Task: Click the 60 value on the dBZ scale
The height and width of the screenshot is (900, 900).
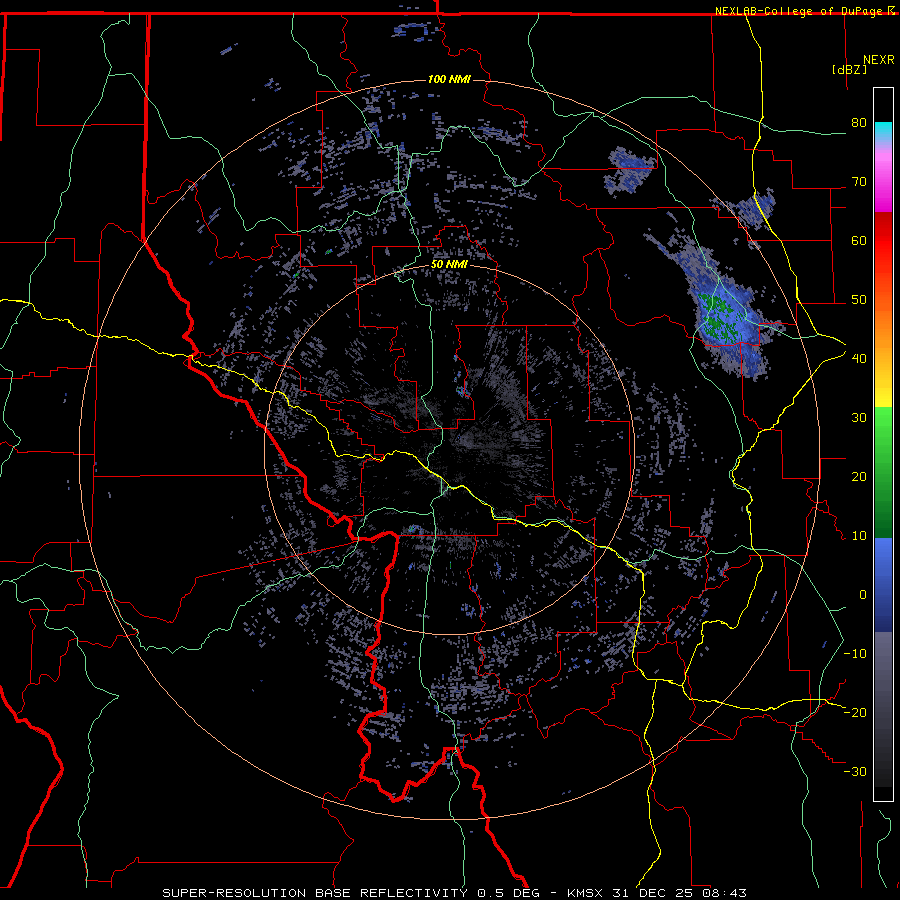Action: pyautogui.click(x=859, y=240)
